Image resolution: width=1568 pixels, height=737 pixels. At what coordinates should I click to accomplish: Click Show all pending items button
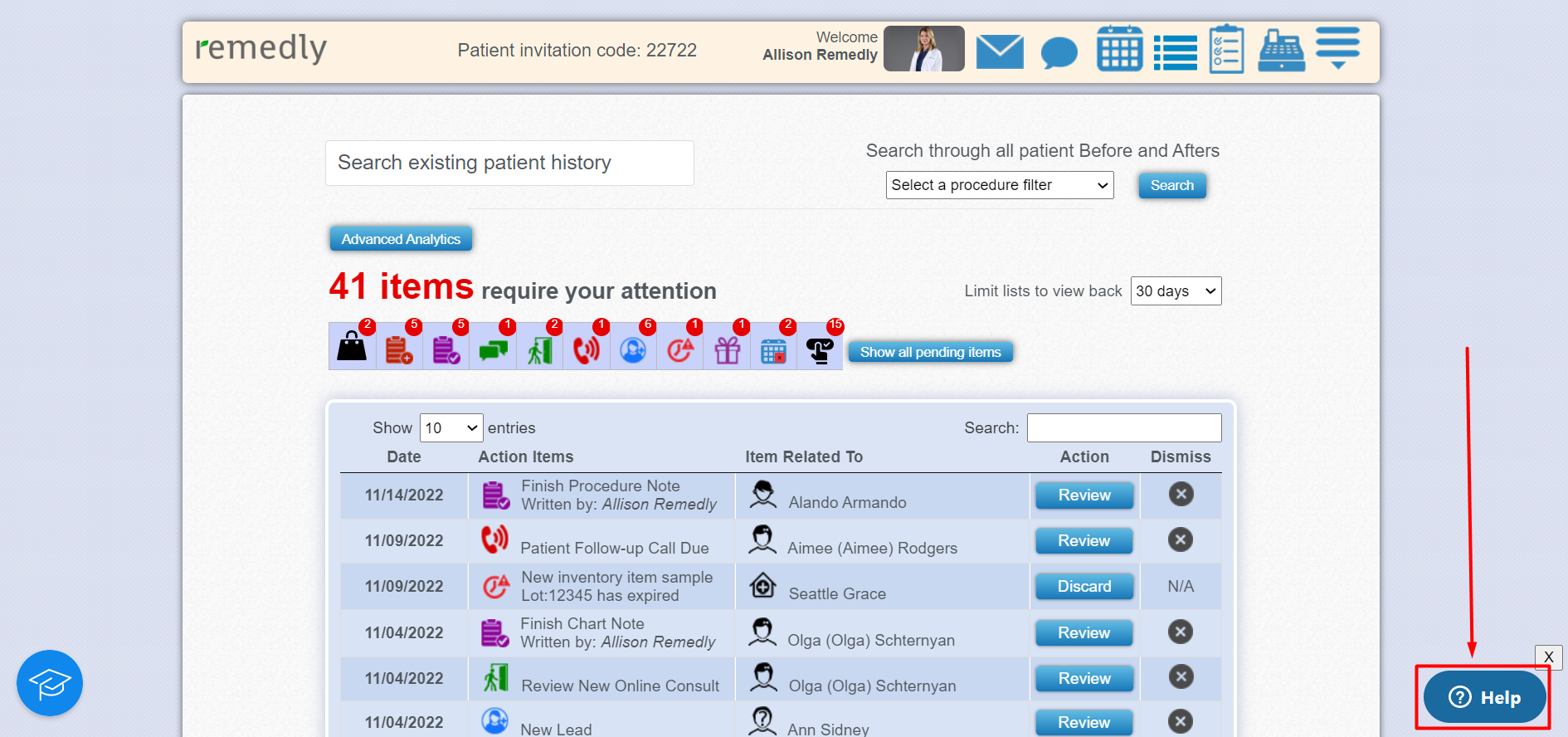click(x=930, y=352)
